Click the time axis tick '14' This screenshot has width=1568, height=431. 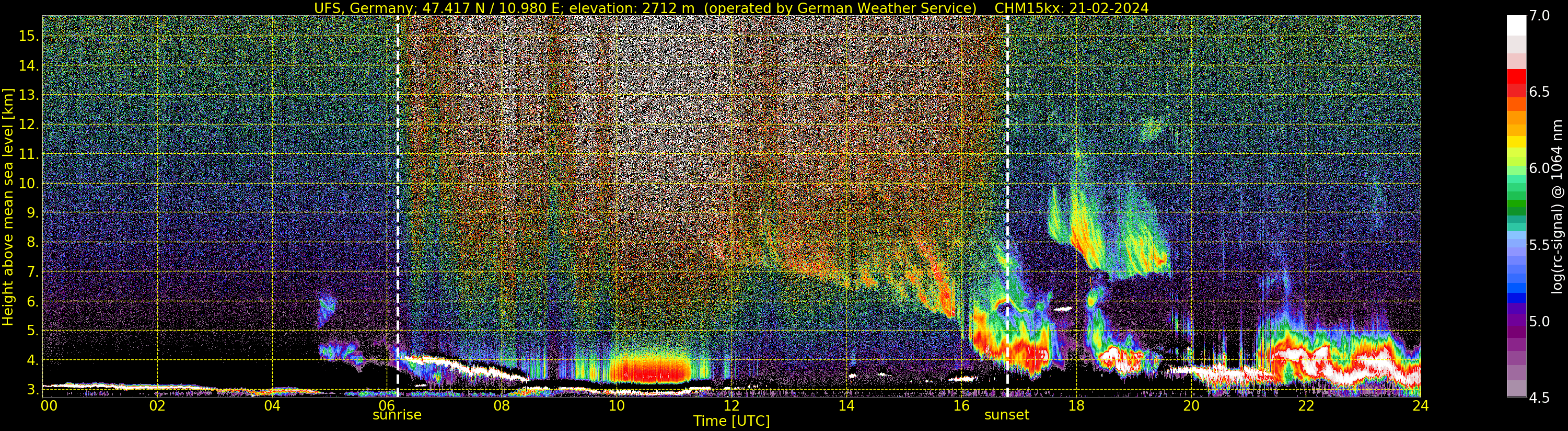(x=846, y=405)
